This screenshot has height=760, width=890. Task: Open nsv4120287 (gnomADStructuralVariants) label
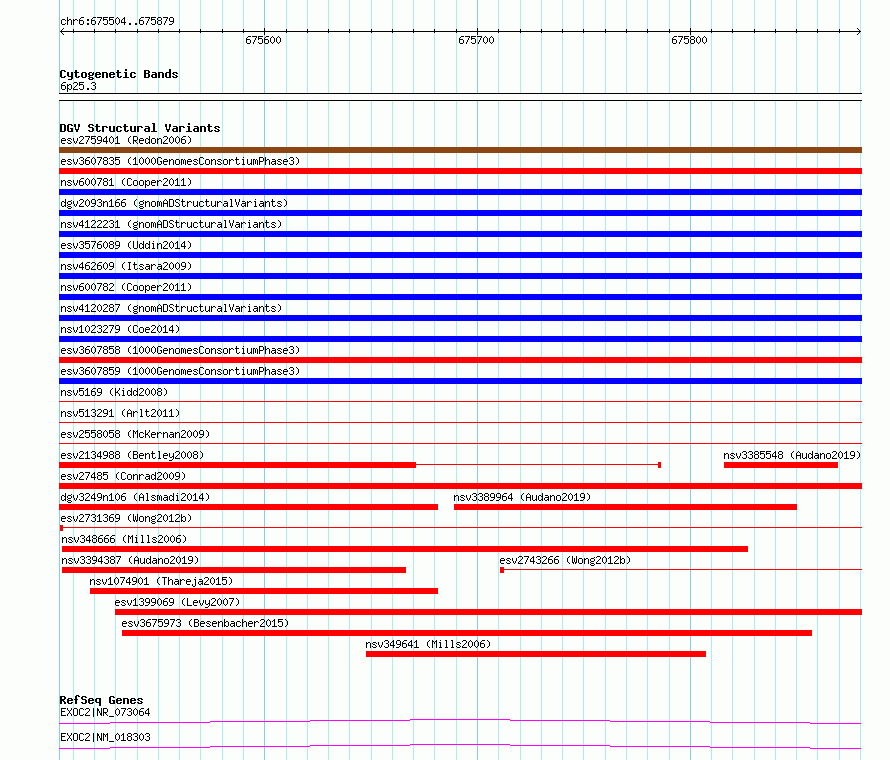[171, 308]
